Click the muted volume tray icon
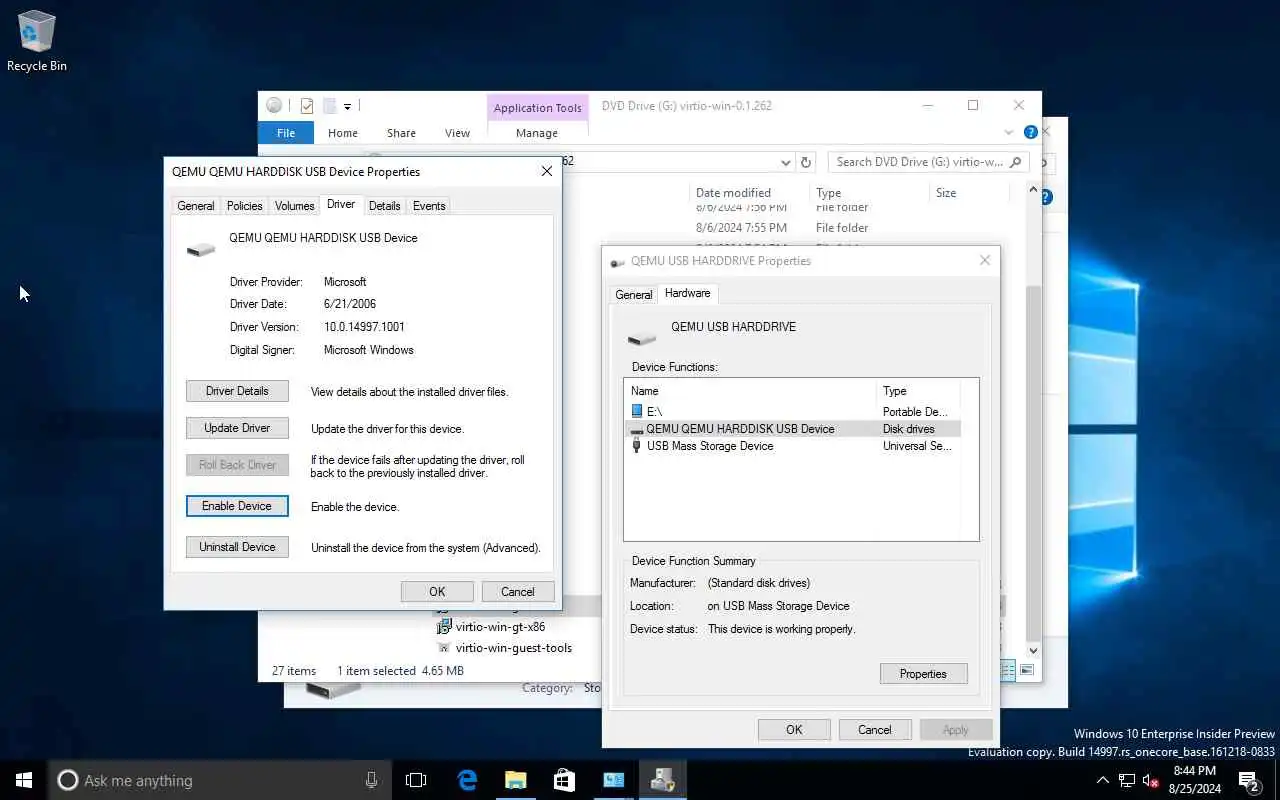Screen dimensions: 1280x800 pos(1150,780)
